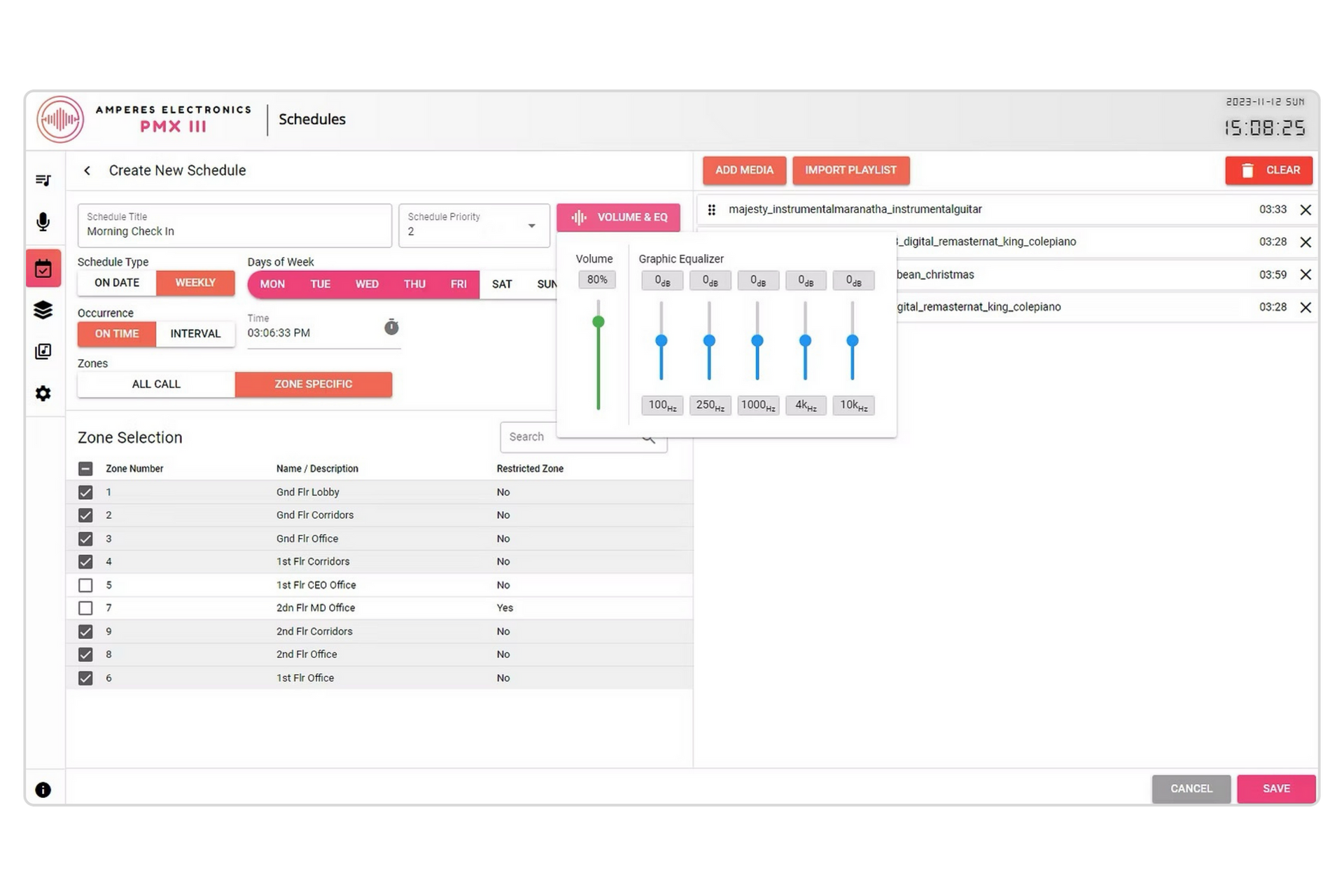Toggle THU day of week
The width and height of the screenshot is (1344, 896).
(x=414, y=284)
